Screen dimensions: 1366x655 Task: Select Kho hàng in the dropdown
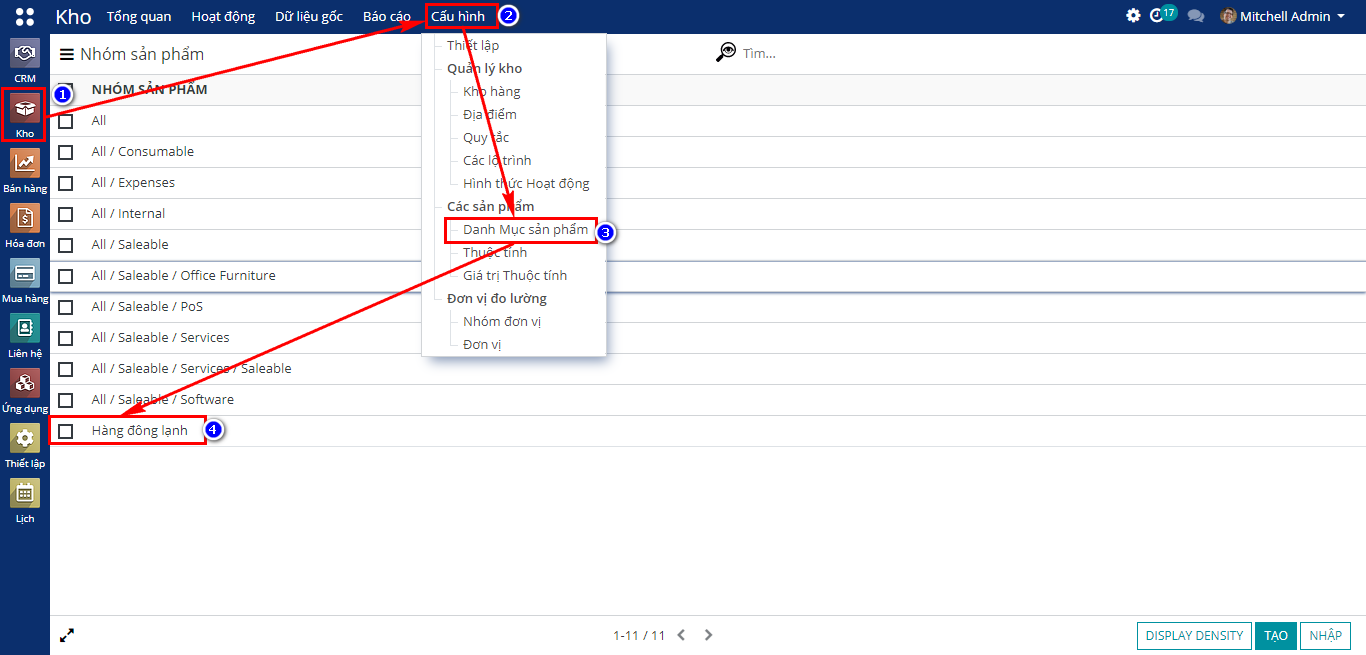click(491, 92)
